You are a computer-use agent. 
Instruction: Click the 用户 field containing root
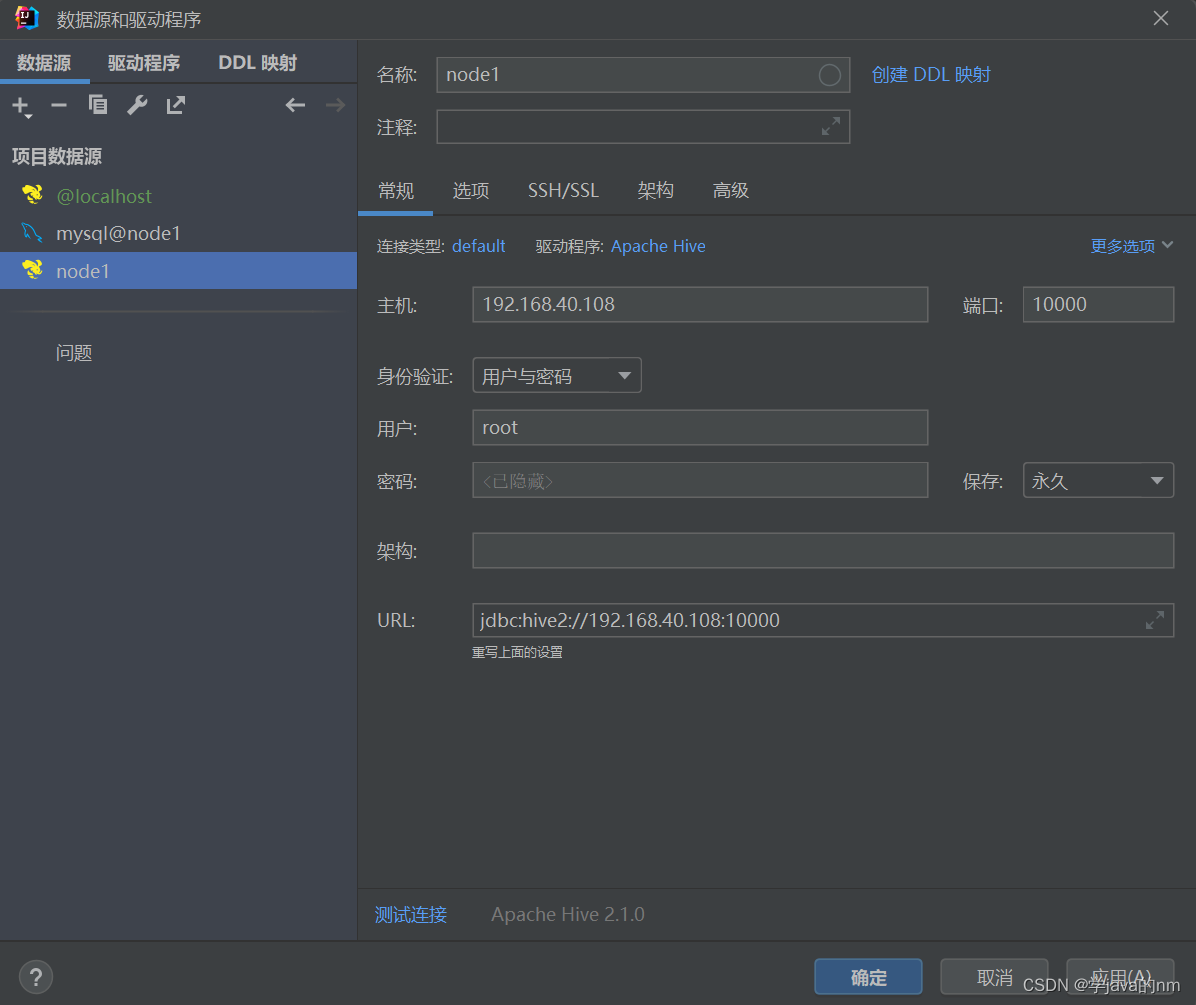[x=699, y=428]
